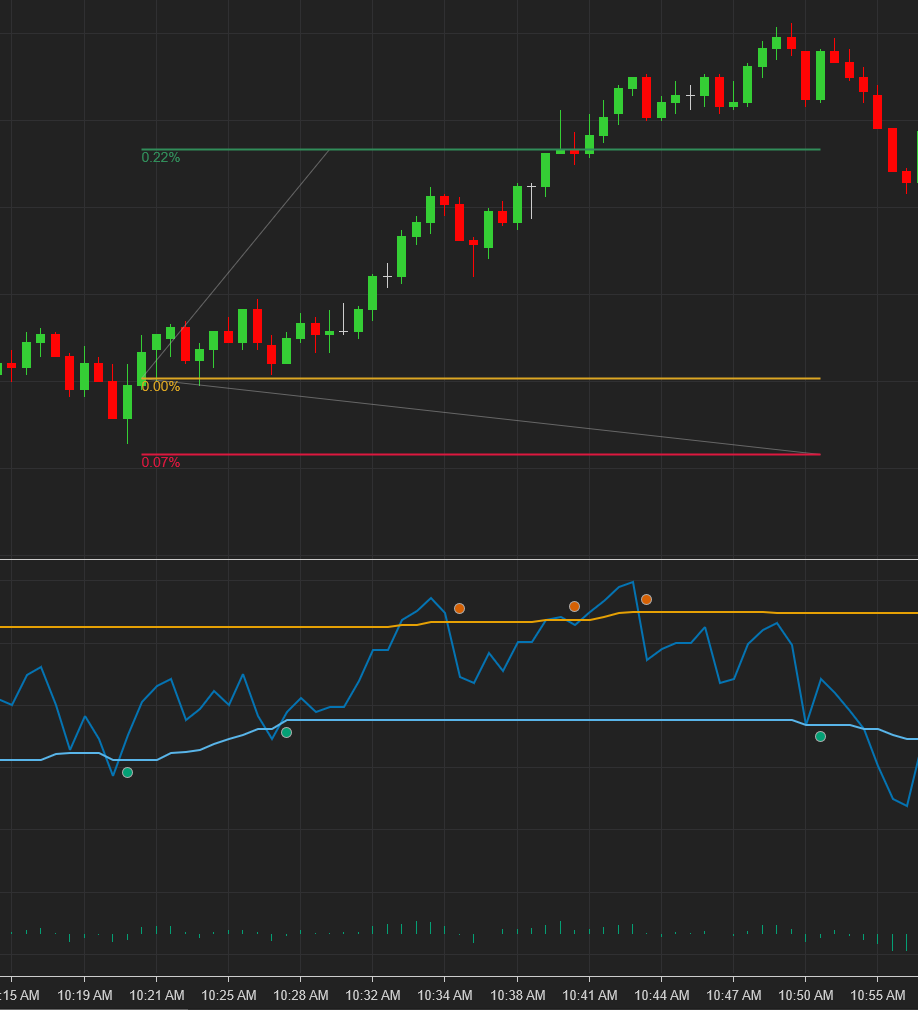This screenshot has width=918, height=1010.
Task: Click the 10:32 AM time axis label
Action: click(373, 996)
